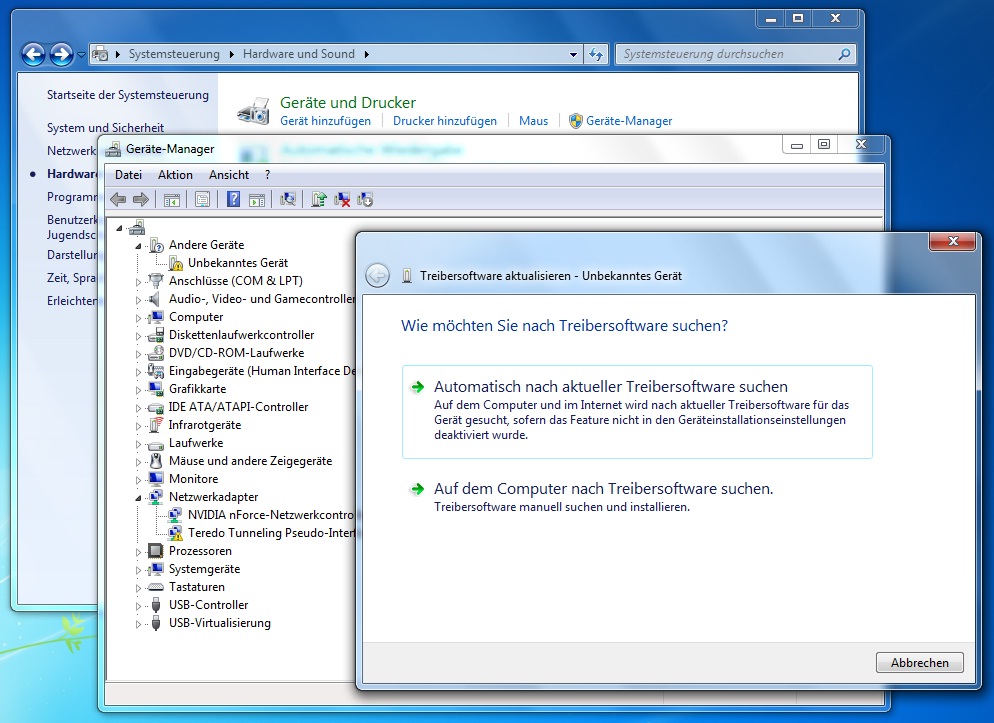Click Hardware und Sound in the breadcrumb
Screen dimensions: 994x723
299,54
